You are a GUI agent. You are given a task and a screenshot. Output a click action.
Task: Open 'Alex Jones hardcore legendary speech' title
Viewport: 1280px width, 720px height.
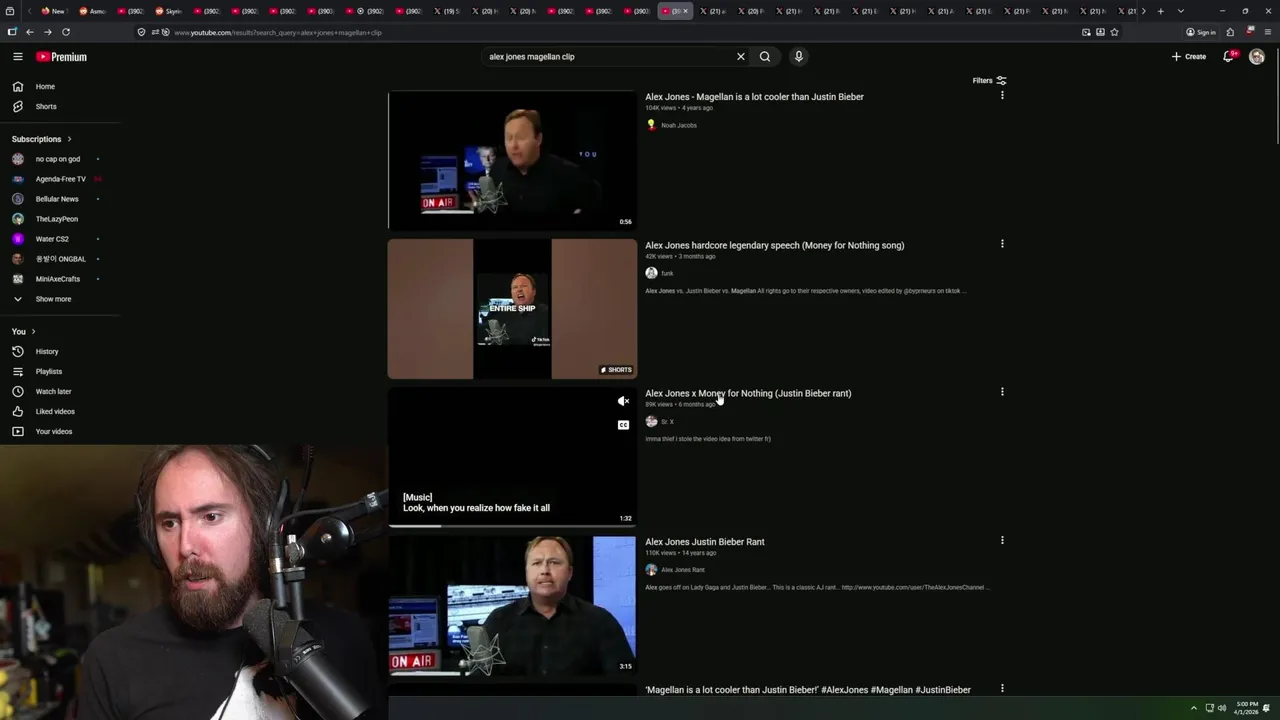(774, 245)
